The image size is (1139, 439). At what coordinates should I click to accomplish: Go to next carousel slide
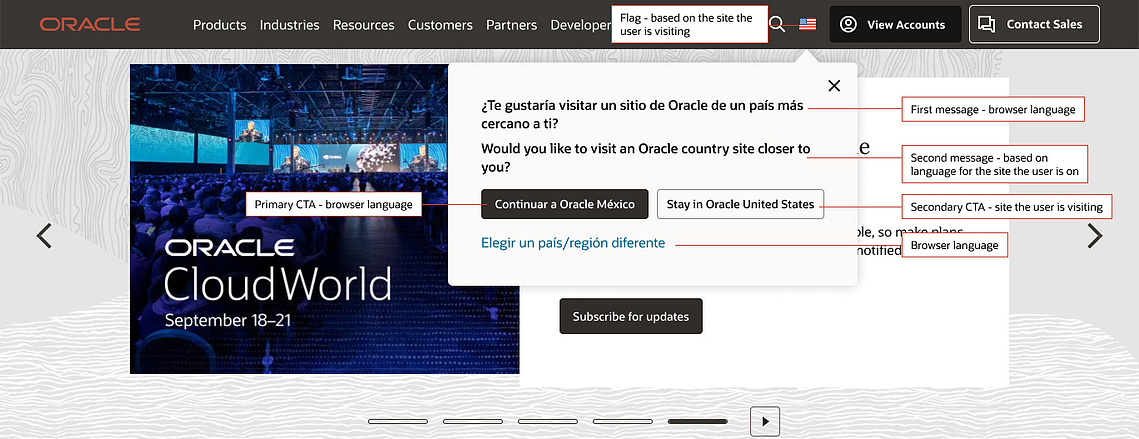1094,236
